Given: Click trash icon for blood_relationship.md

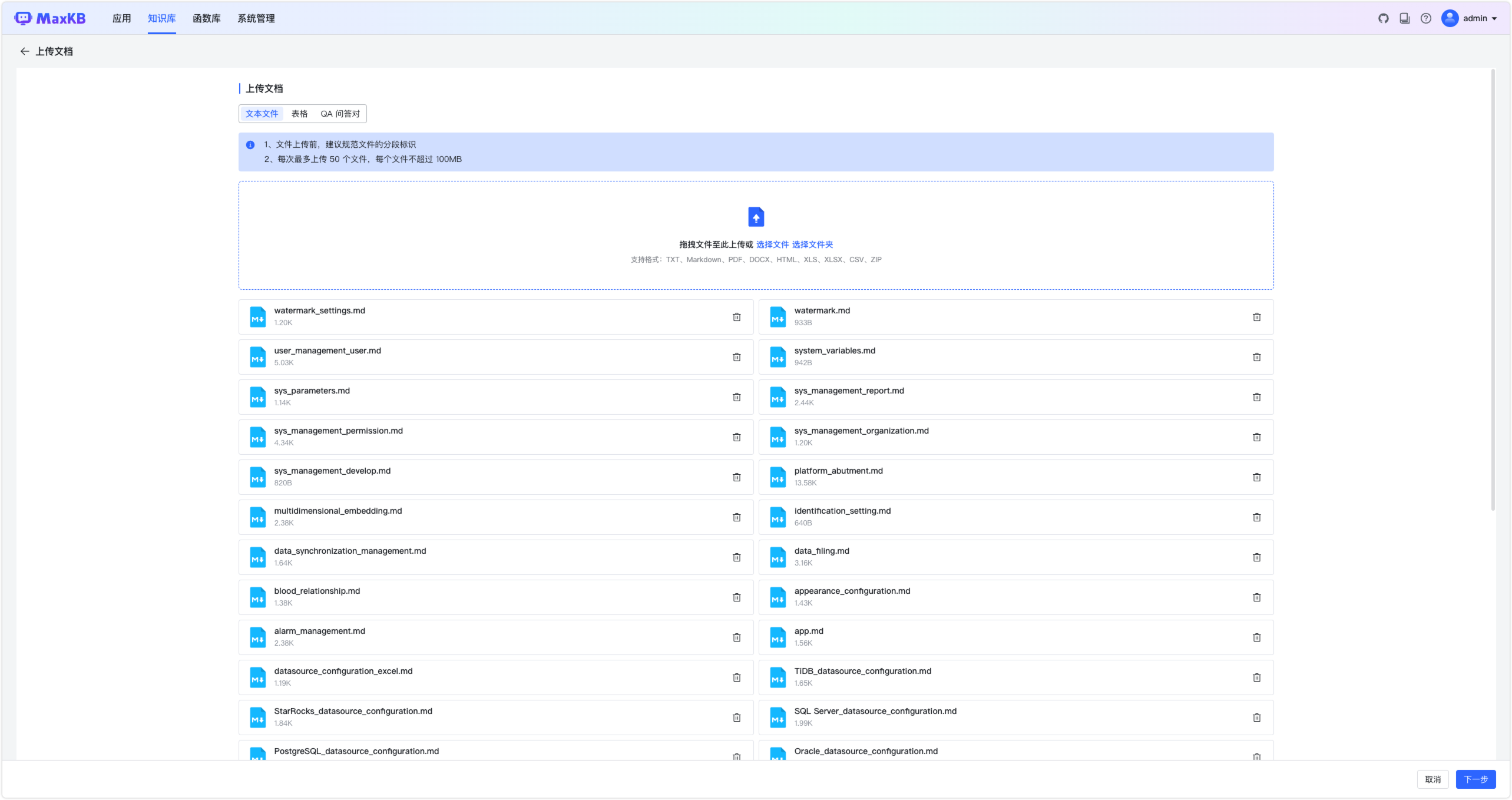Looking at the screenshot, I should 736,597.
